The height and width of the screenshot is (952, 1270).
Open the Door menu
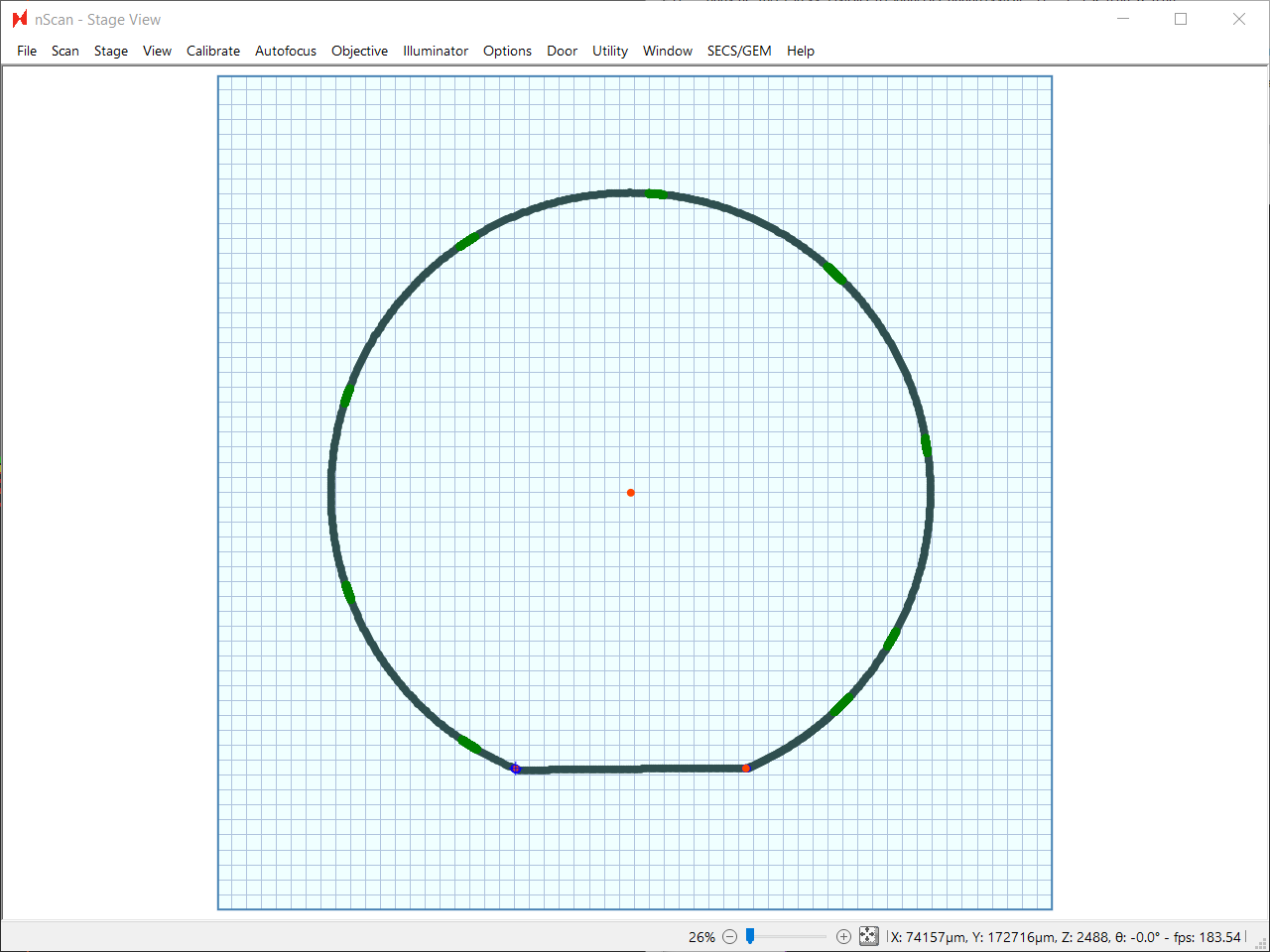(x=562, y=51)
